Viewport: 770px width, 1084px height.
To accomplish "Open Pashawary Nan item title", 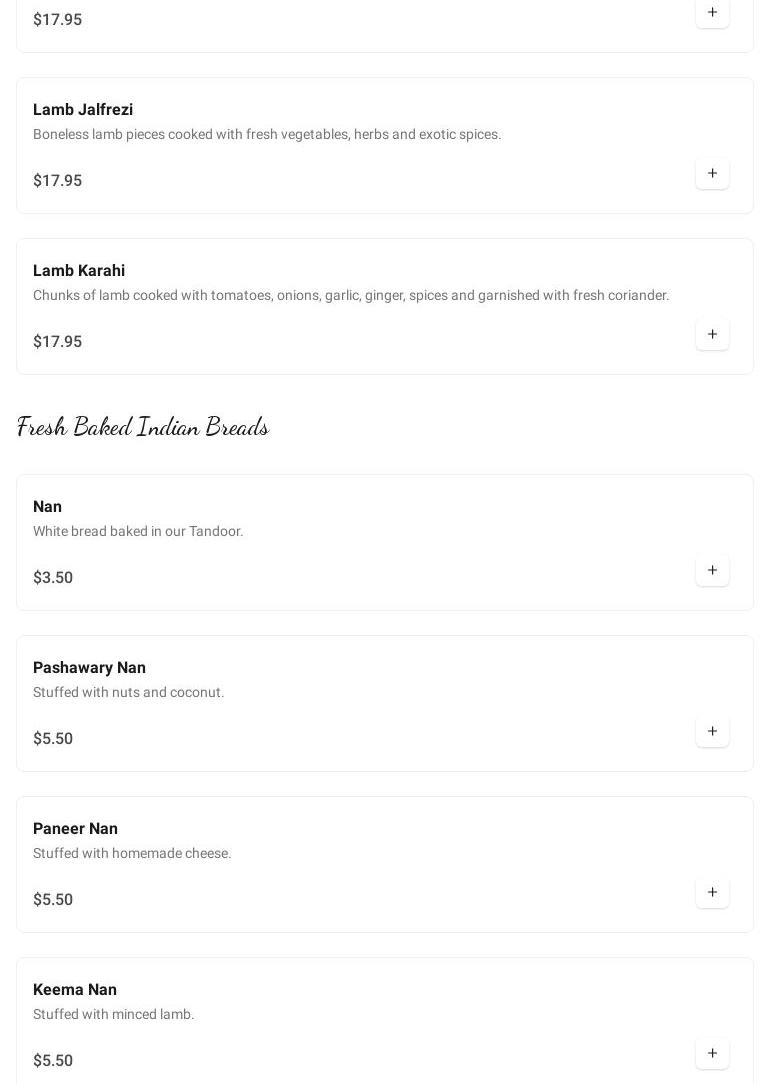I will [x=89, y=668].
